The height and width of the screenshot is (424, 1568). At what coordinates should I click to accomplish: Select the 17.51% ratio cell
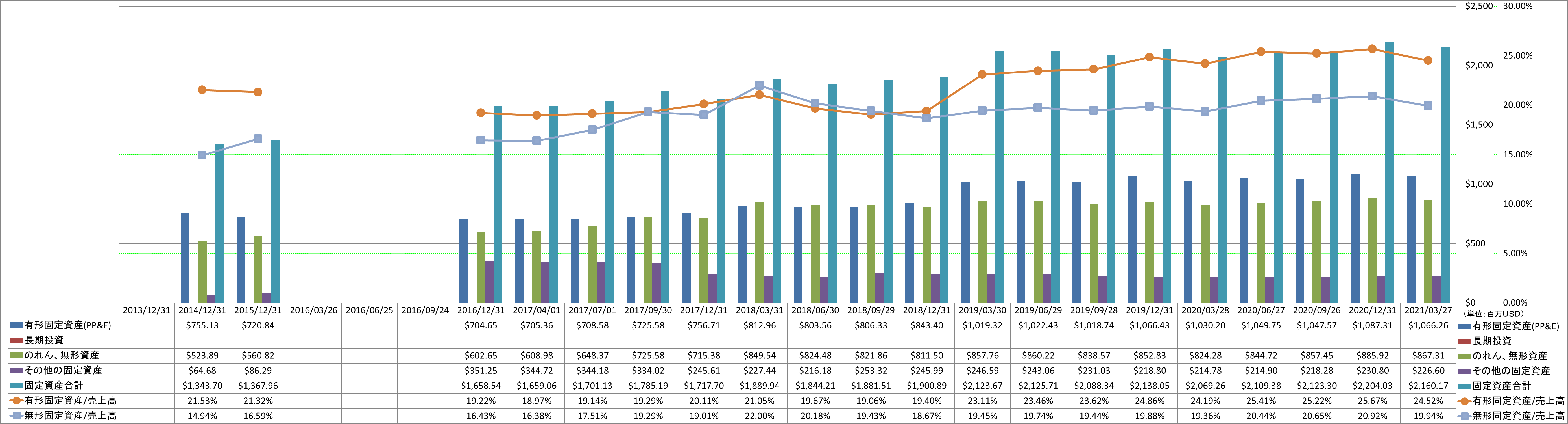pyautogui.click(x=592, y=416)
